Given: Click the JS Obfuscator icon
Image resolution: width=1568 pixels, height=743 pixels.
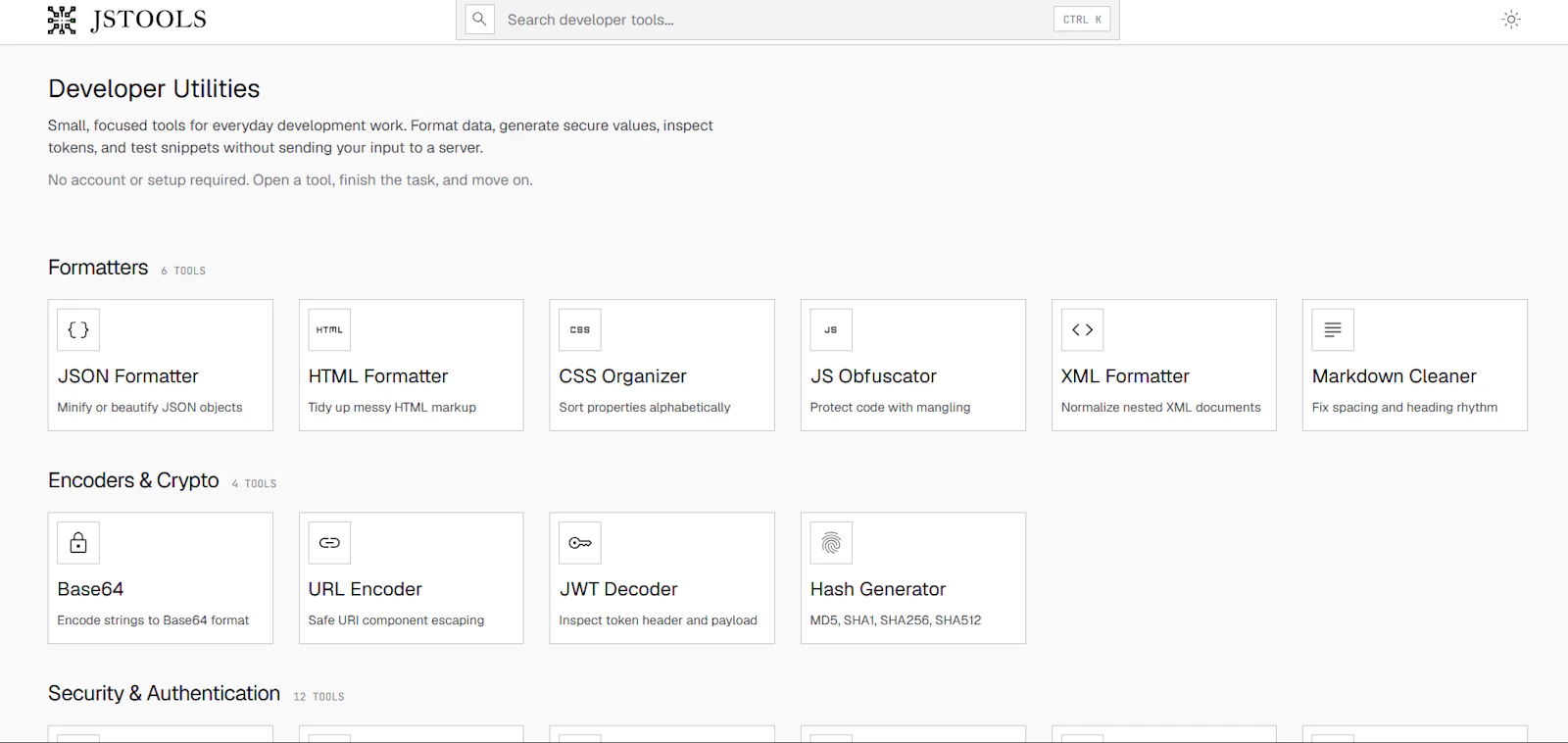Looking at the screenshot, I should click(x=831, y=330).
